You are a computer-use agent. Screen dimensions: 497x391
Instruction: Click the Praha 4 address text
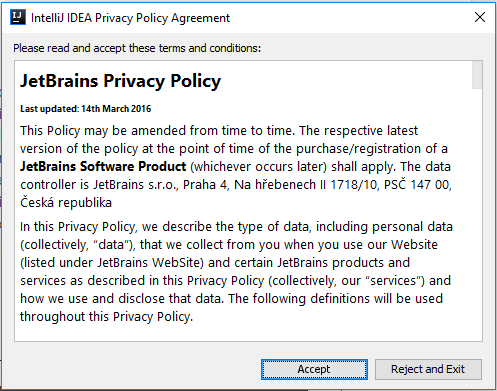pyautogui.click(x=205, y=185)
